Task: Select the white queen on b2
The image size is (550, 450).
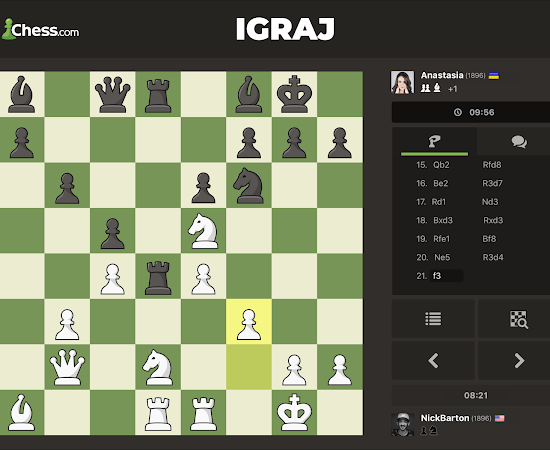Action: click(x=67, y=367)
